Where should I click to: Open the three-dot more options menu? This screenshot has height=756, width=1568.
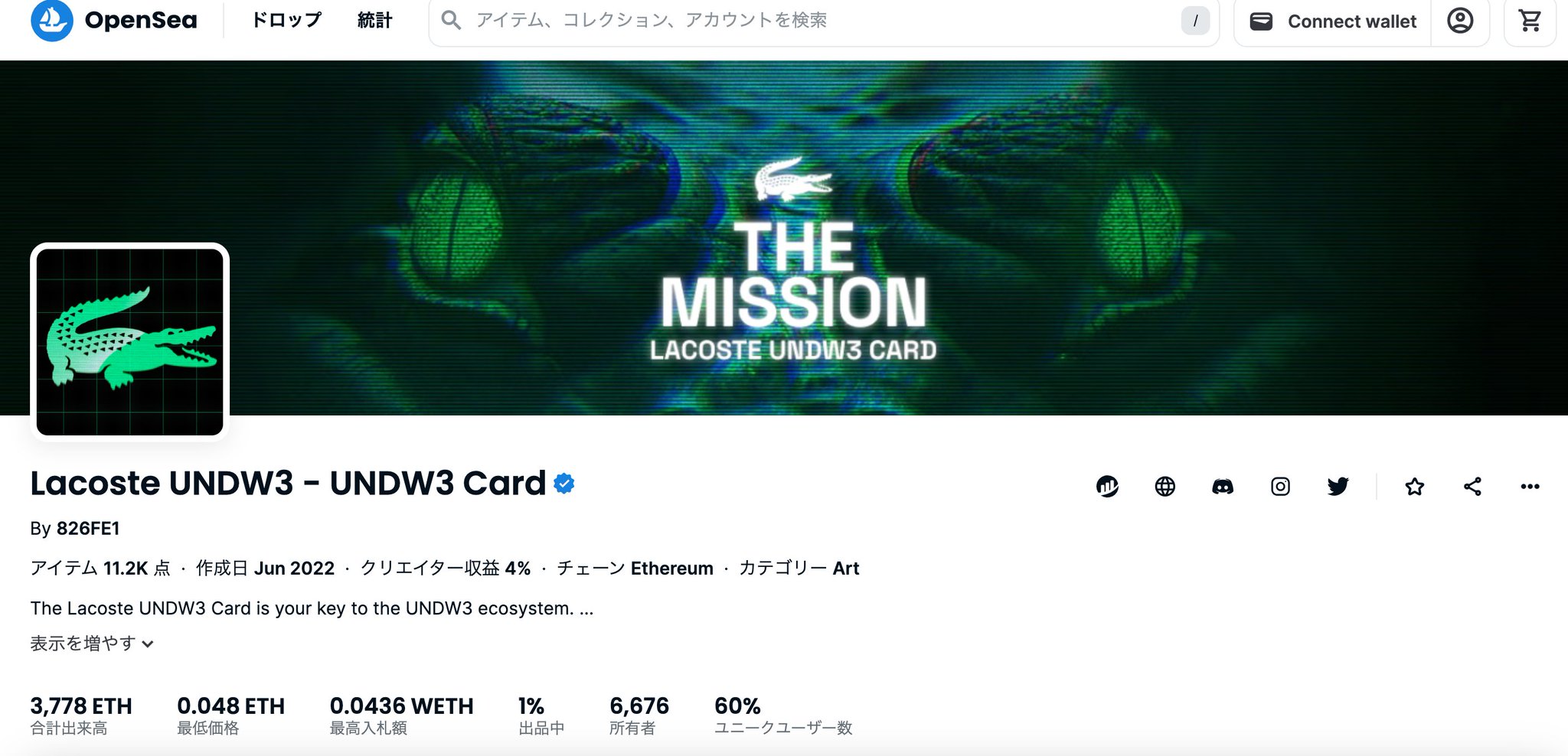coord(1530,486)
